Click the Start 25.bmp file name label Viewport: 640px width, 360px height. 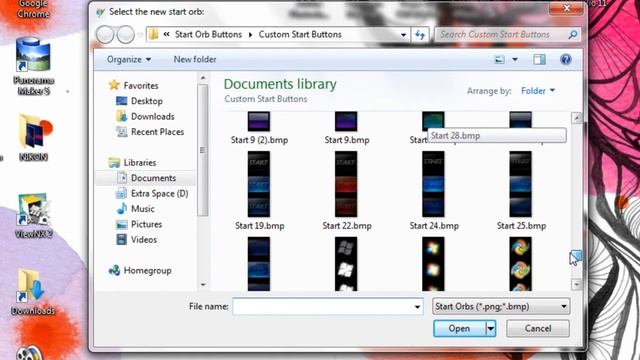[521, 226]
